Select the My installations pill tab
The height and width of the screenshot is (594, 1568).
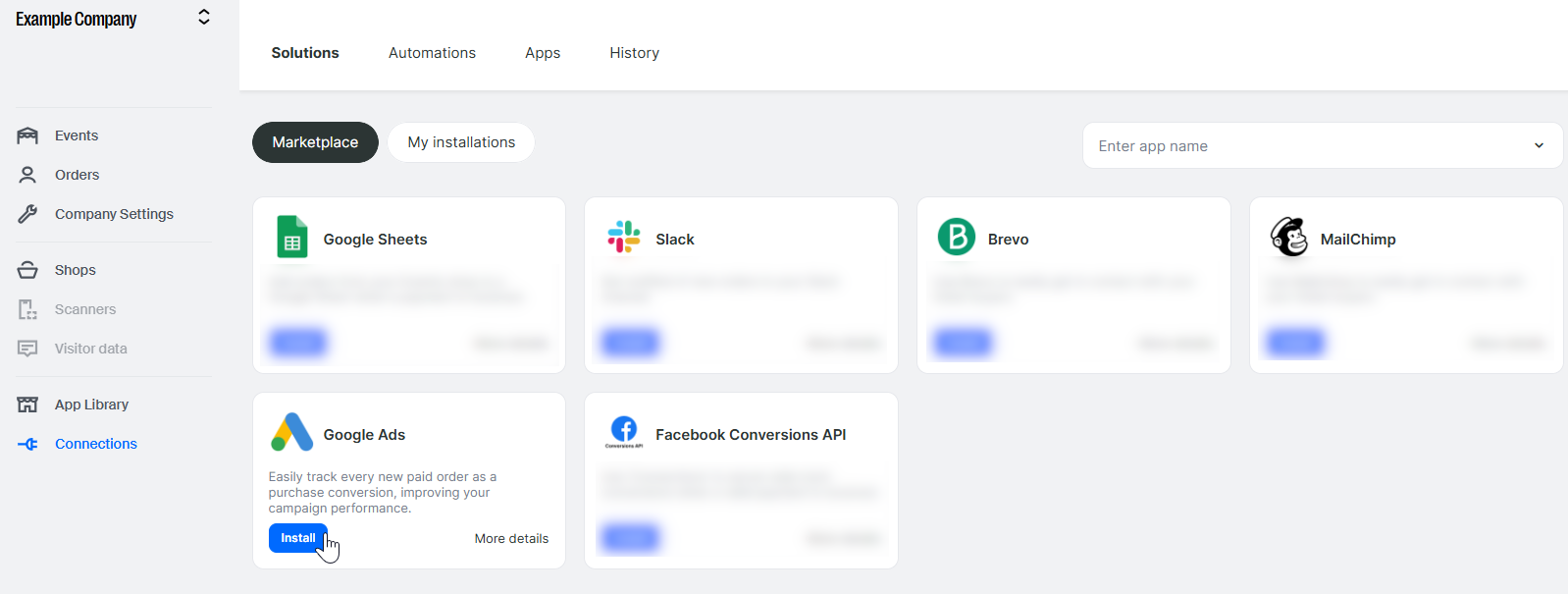461,142
